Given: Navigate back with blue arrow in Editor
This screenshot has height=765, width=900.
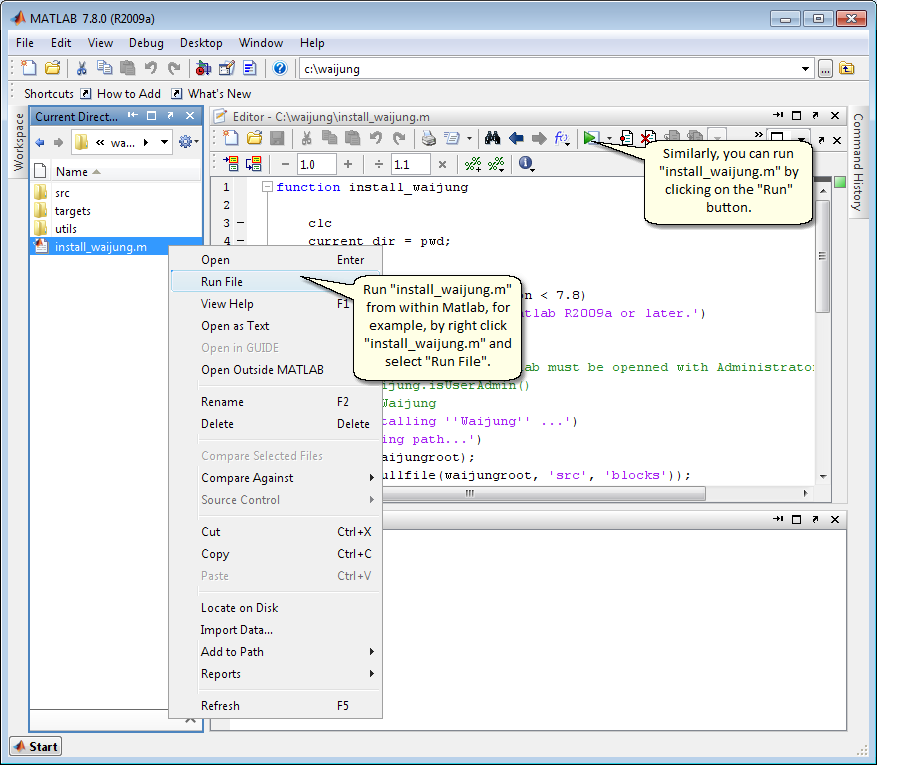Looking at the screenshot, I should (516, 138).
